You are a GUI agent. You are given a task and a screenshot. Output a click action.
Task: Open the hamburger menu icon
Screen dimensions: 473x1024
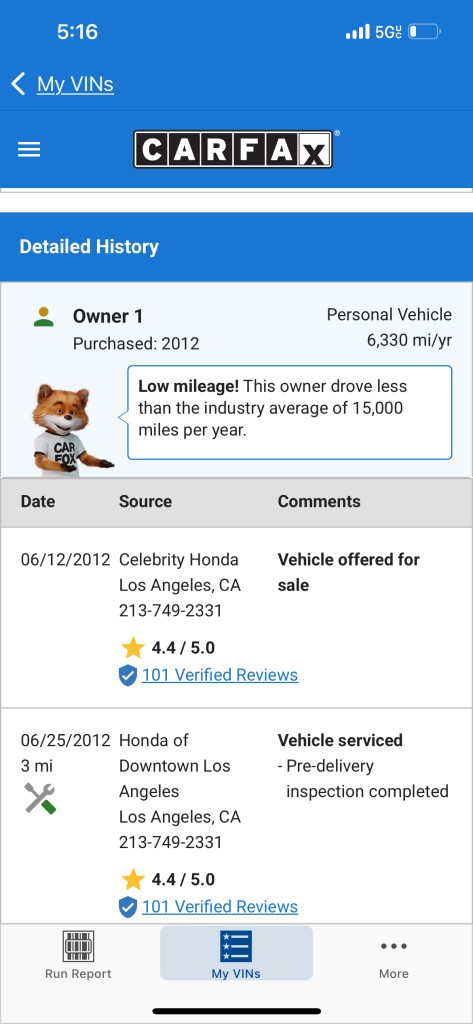29,150
